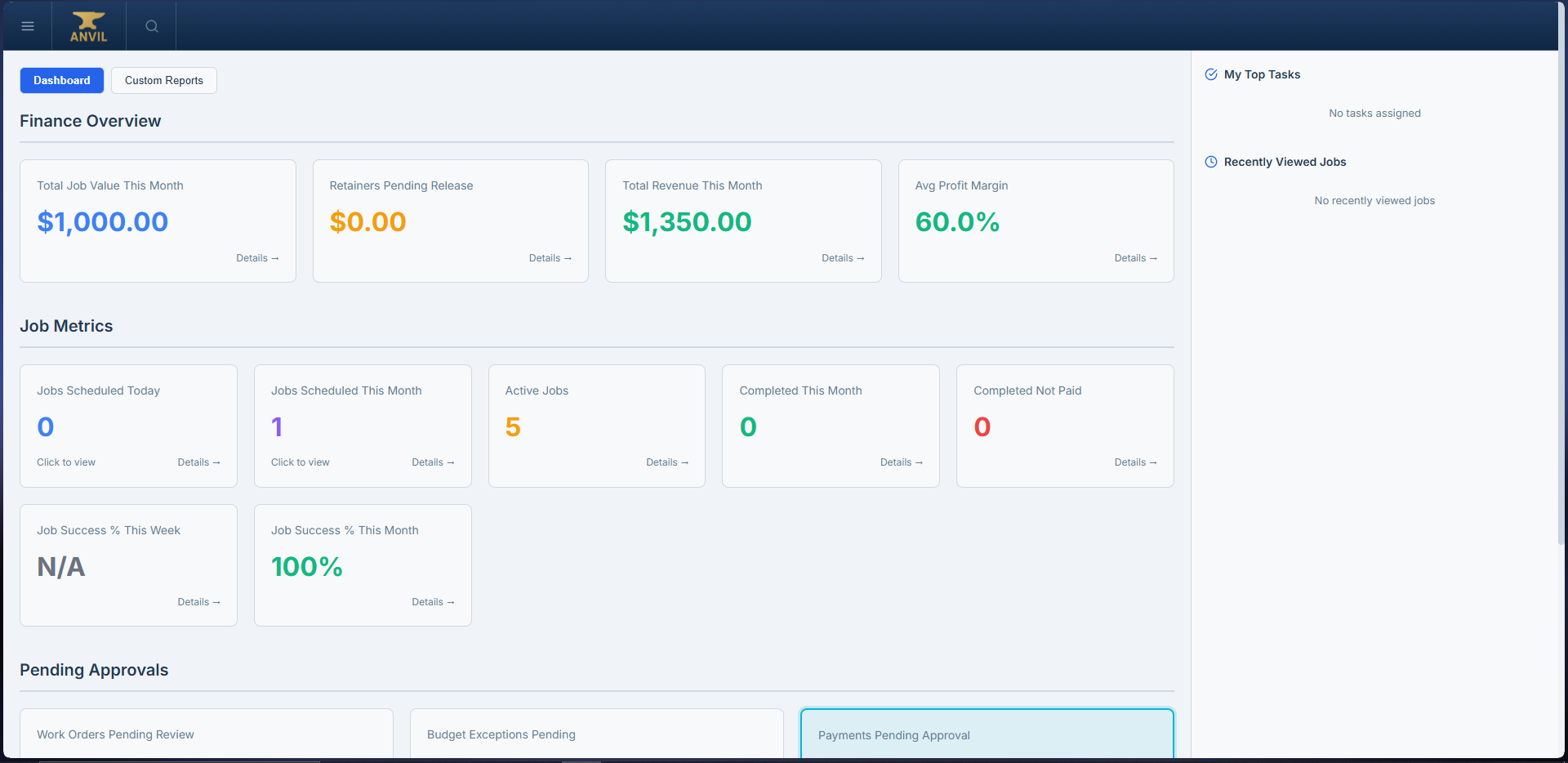The width and height of the screenshot is (1568, 763).
Task: Click to view Jobs Scheduled This Month
Action: (x=300, y=462)
